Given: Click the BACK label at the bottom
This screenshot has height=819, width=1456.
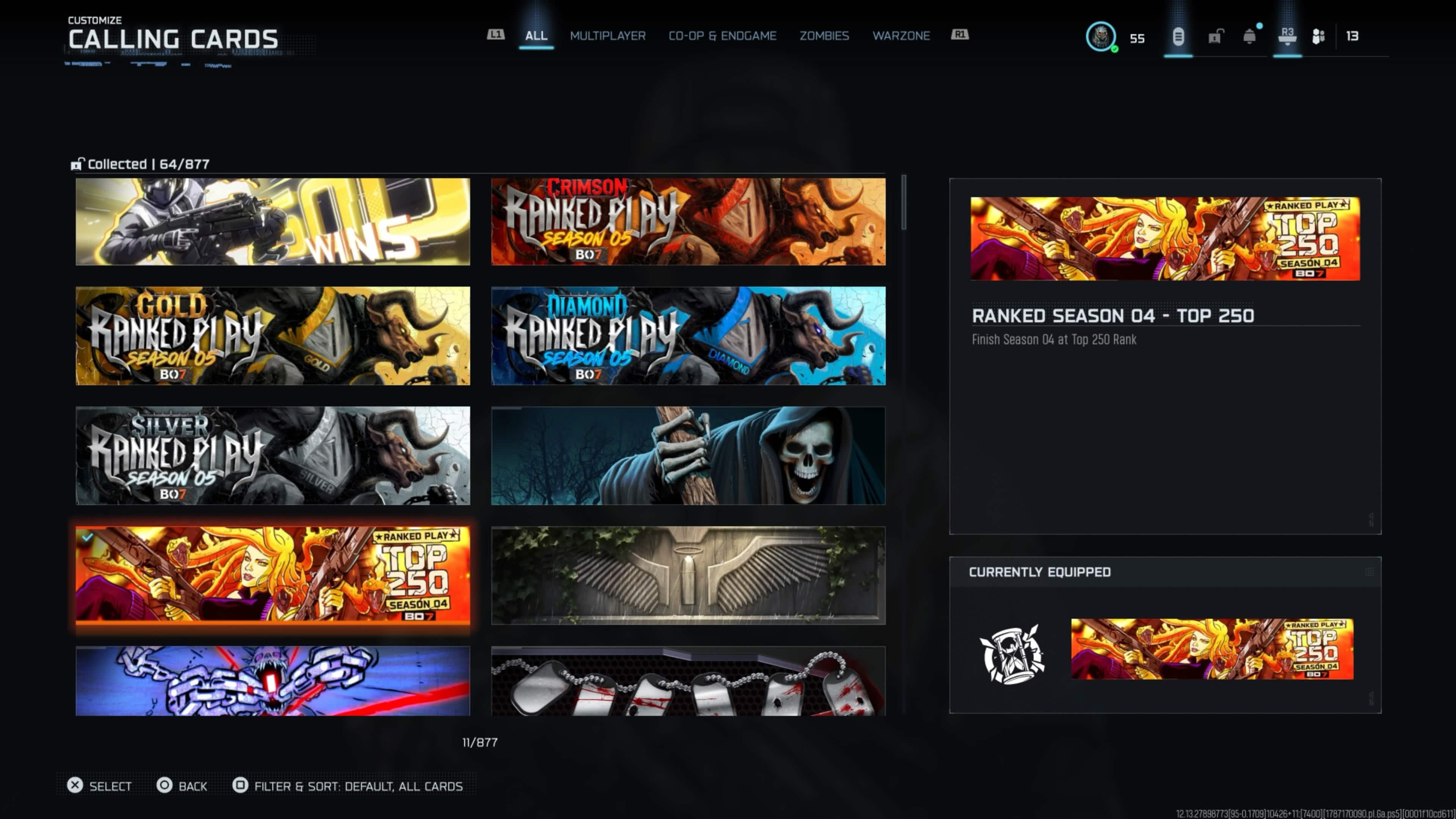Looking at the screenshot, I should pyautogui.click(x=193, y=786).
